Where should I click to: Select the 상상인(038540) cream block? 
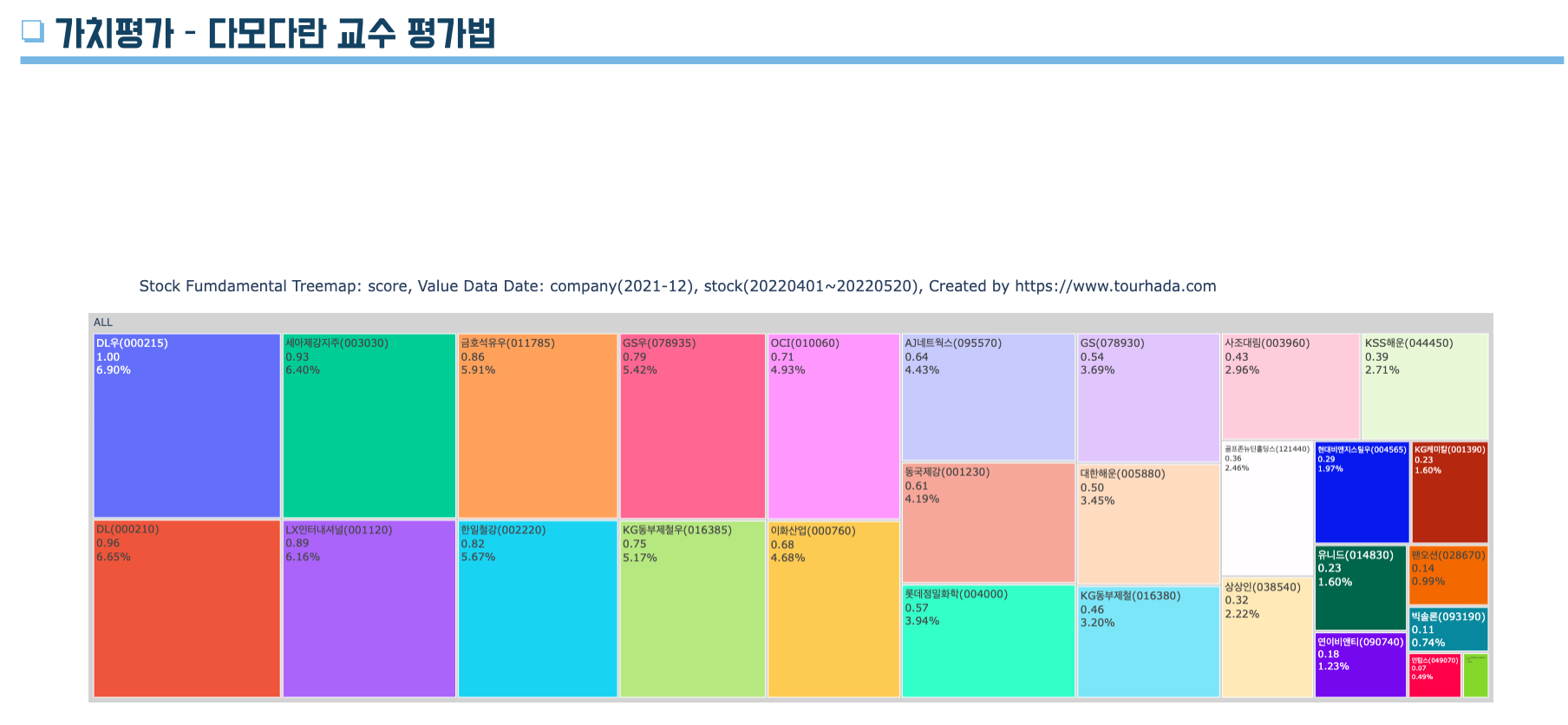pyautogui.click(x=1267, y=637)
